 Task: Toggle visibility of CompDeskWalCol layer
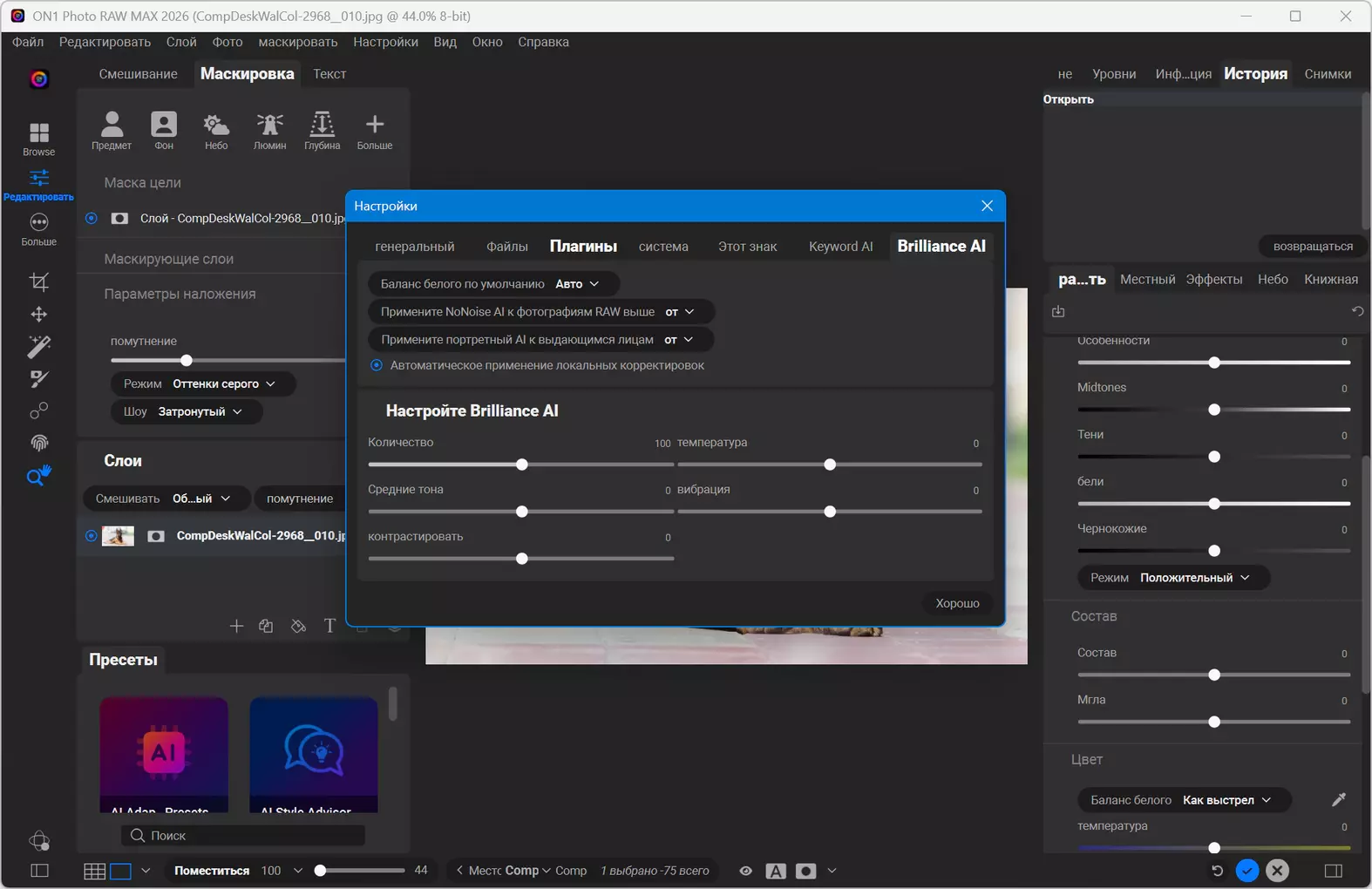pos(91,536)
